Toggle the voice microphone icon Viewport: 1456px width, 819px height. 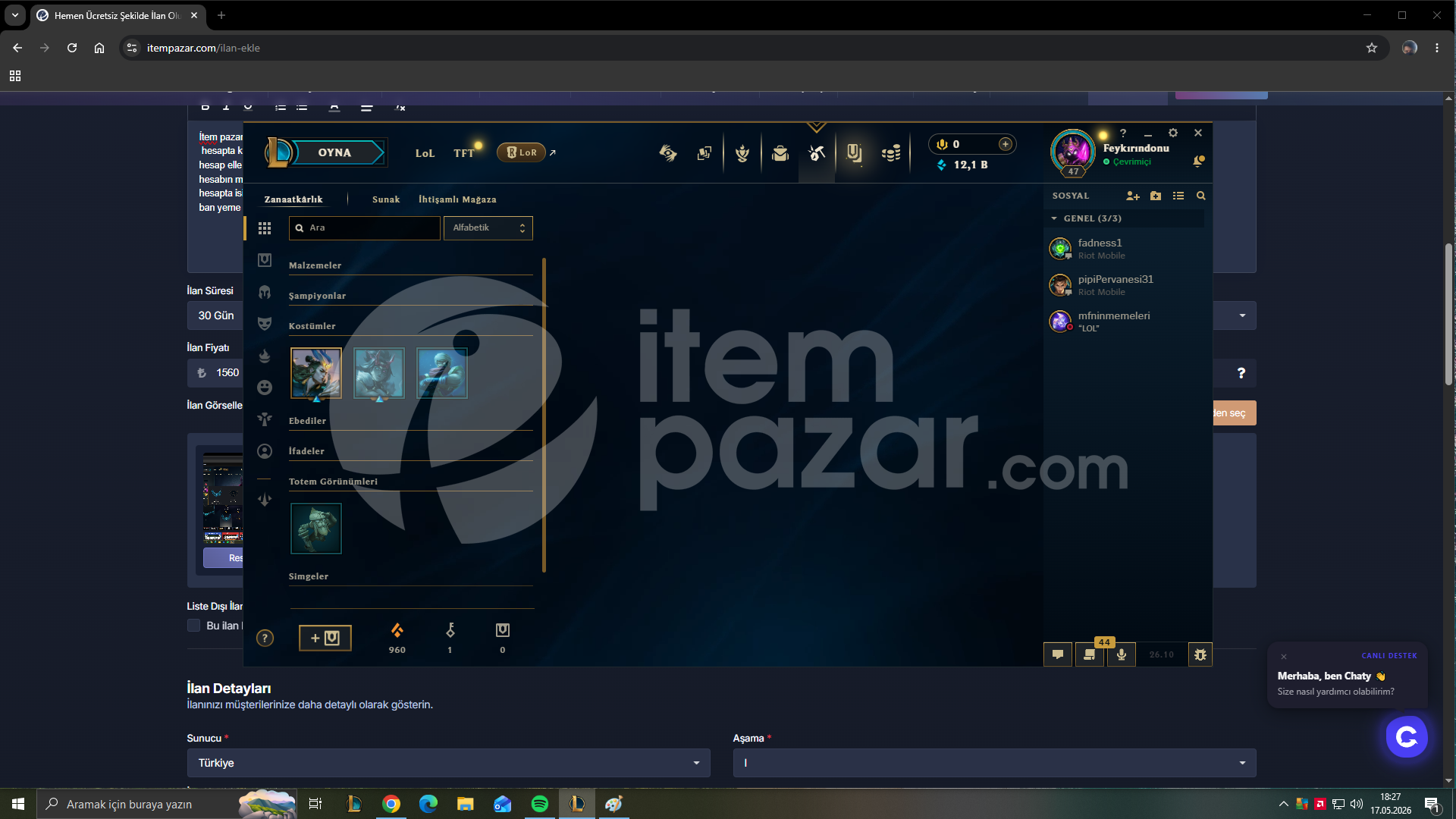[x=1122, y=654]
